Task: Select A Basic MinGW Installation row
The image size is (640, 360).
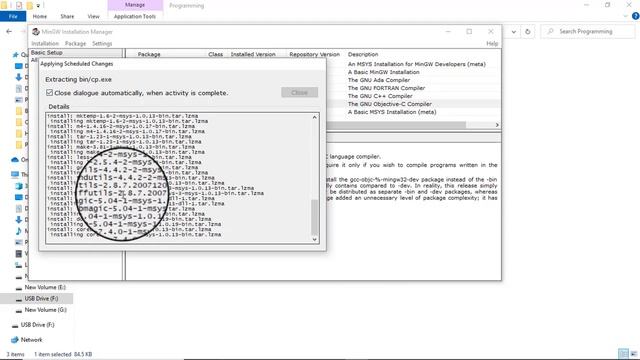Action: coord(383,72)
